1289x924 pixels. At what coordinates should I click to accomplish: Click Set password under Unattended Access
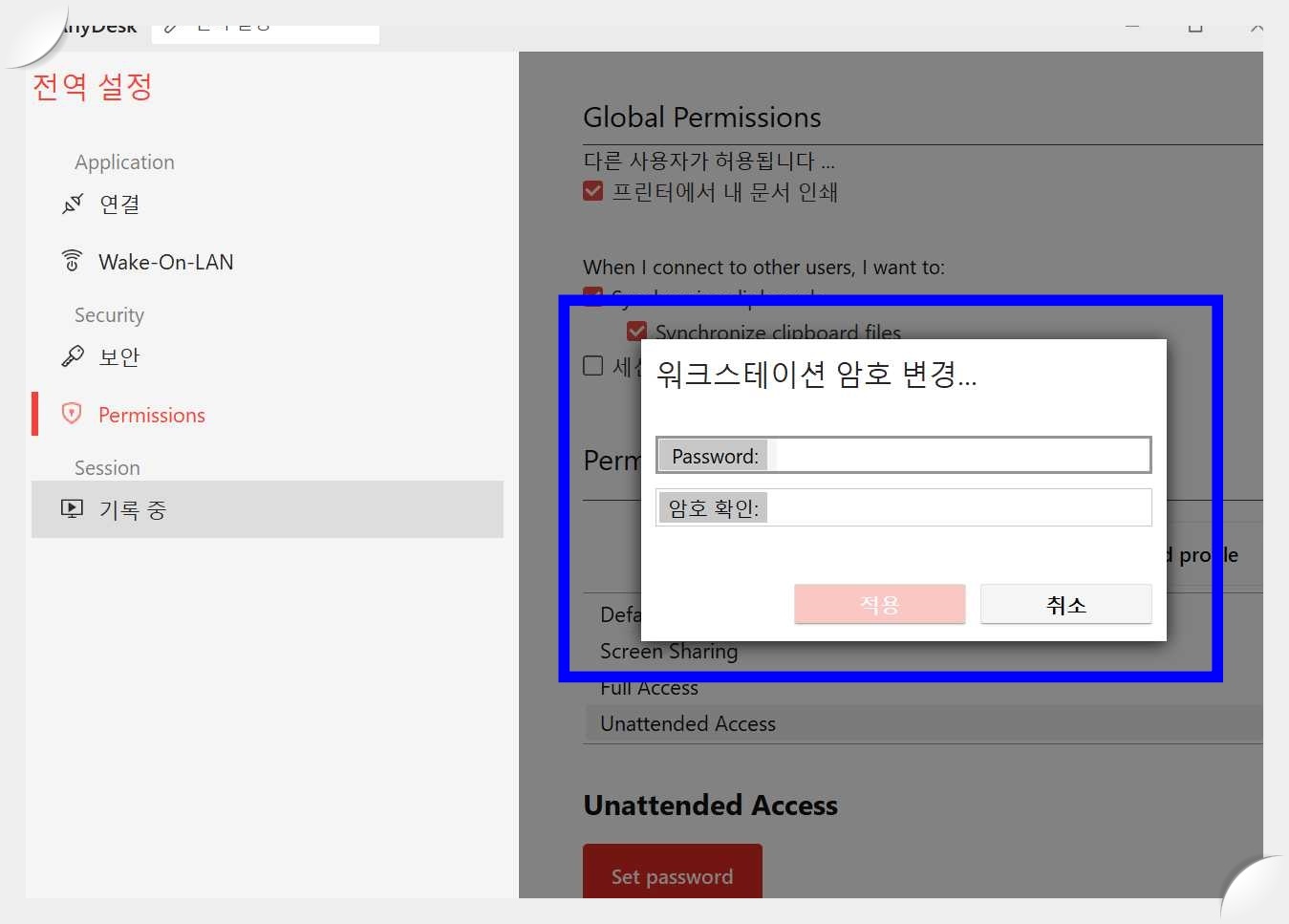point(672,875)
